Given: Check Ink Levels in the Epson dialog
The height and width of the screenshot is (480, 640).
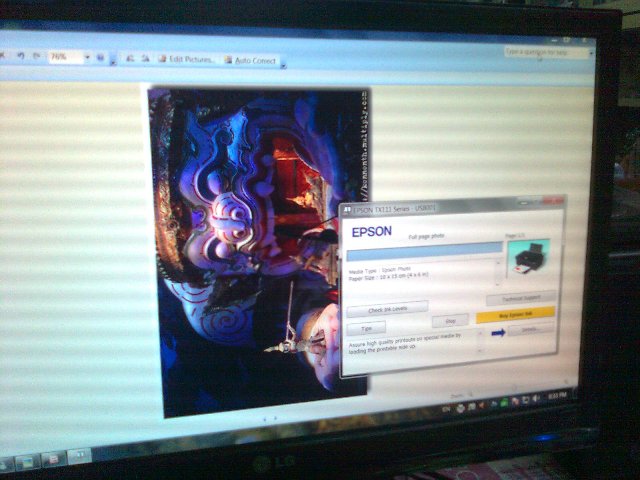Looking at the screenshot, I should 387,309.
